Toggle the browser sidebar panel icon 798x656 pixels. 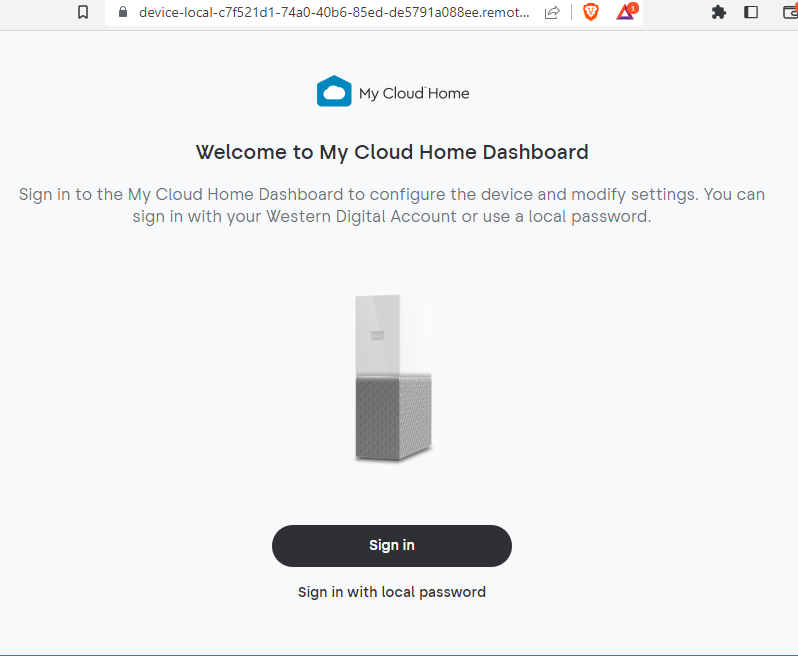751,13
